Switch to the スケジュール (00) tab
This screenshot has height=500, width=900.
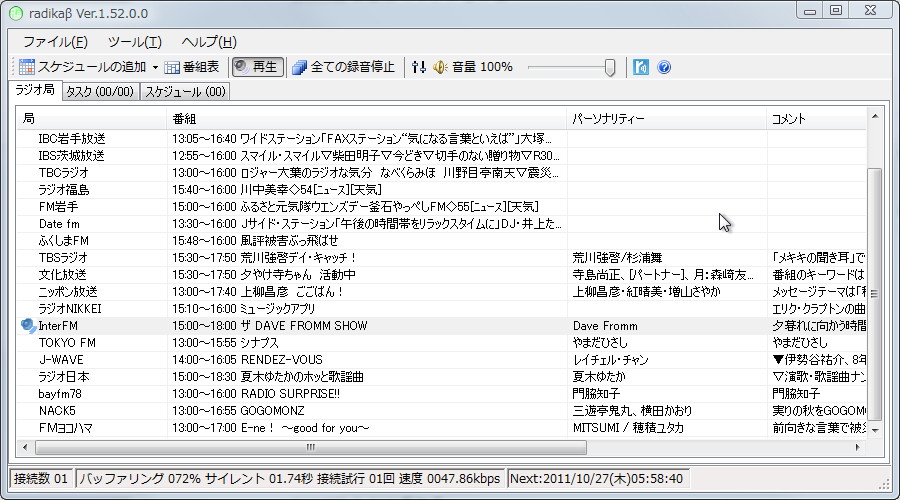click(x=185, y=92)
